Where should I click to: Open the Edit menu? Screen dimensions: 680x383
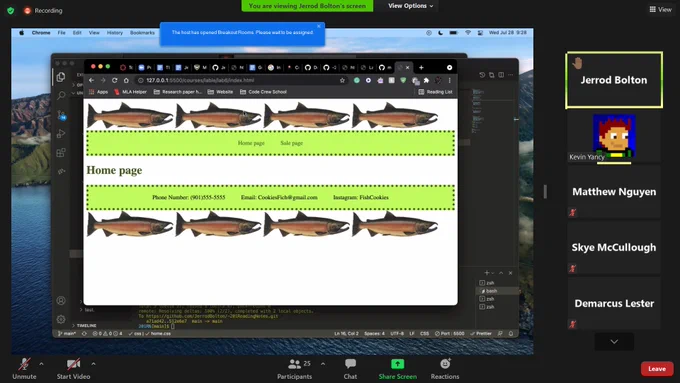point(77,33)
